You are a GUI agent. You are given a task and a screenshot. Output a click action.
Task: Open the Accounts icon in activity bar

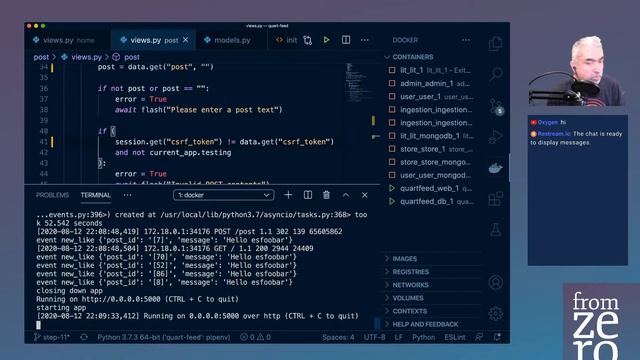[x=496, y=282]
